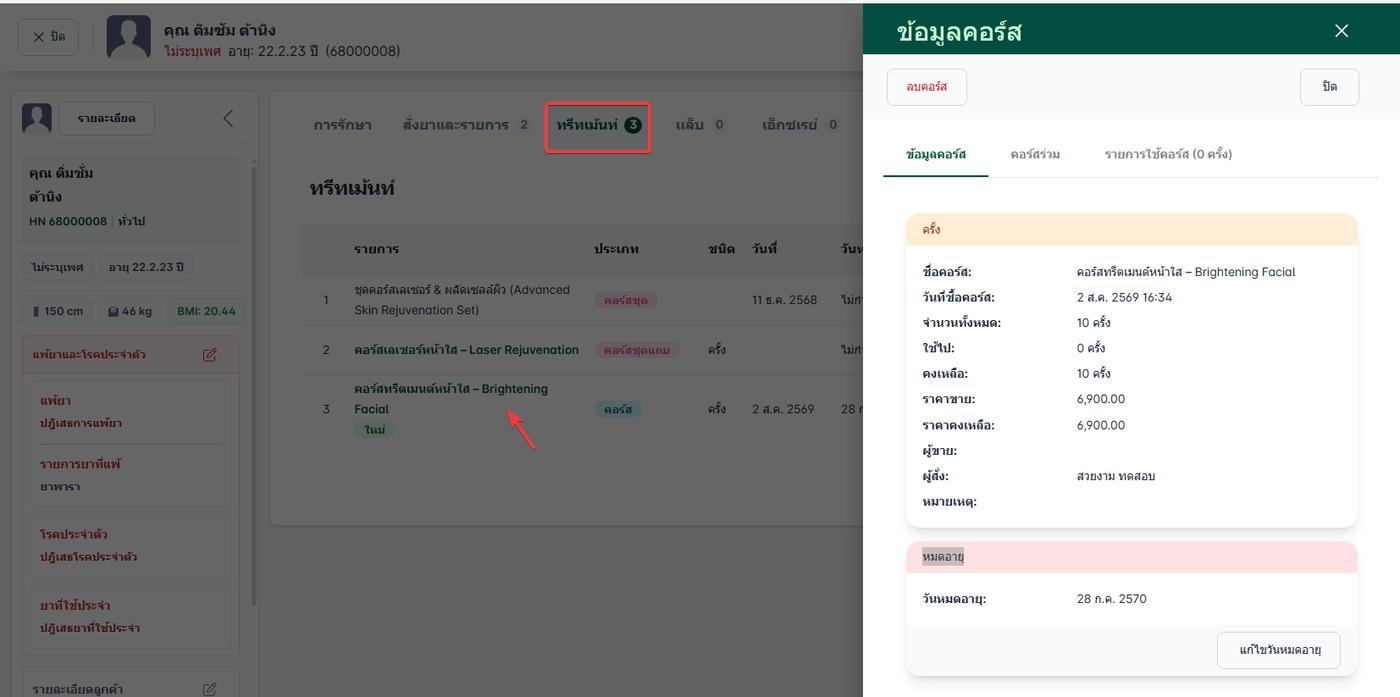The height and width of the screenshot is (697, 1400).
Task: Click expiry date 28 ก.ค. 2570 value
Action: click(x=1111, y=599)
